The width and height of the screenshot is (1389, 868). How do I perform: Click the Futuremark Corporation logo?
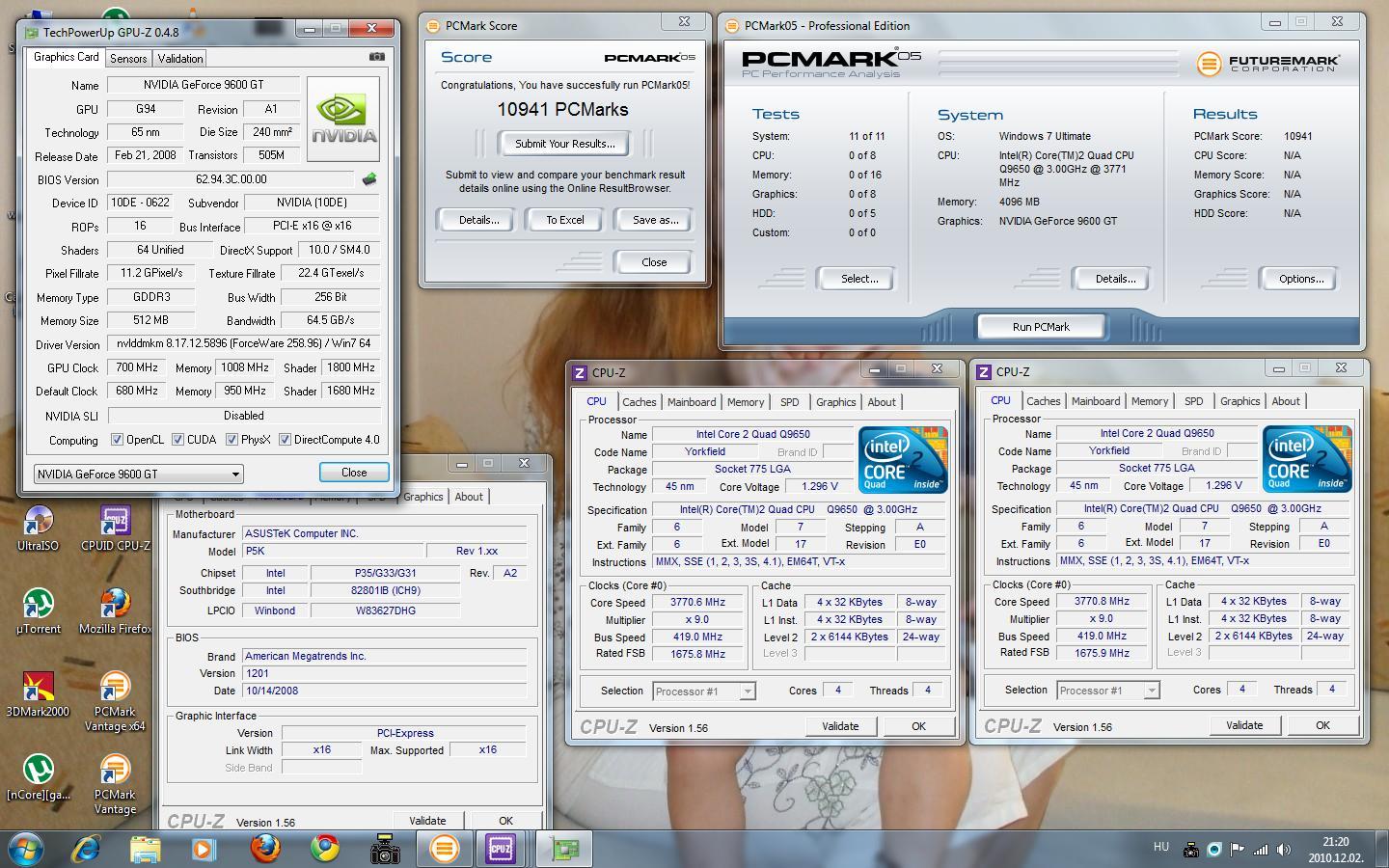click(1268, 64)
